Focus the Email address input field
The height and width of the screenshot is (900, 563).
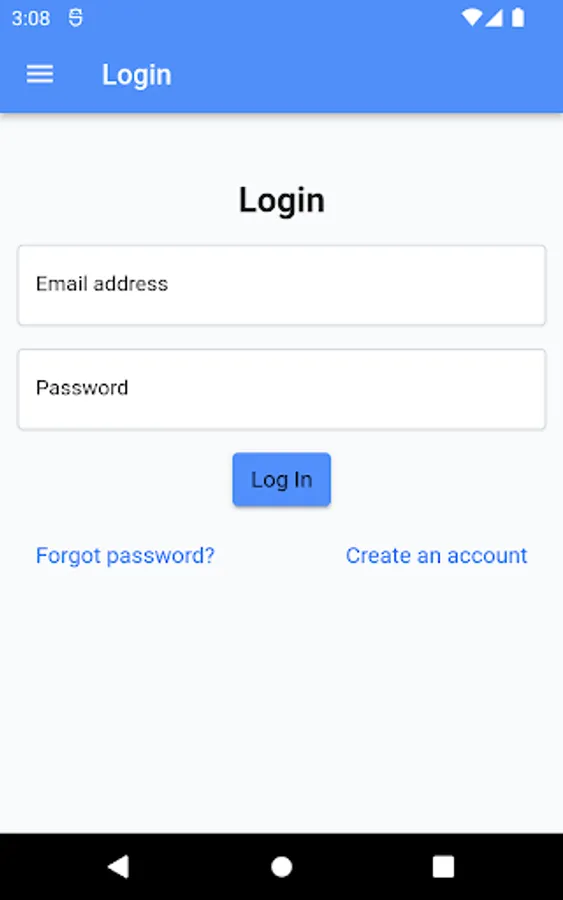pyautogui.click(x=281, y=285)
